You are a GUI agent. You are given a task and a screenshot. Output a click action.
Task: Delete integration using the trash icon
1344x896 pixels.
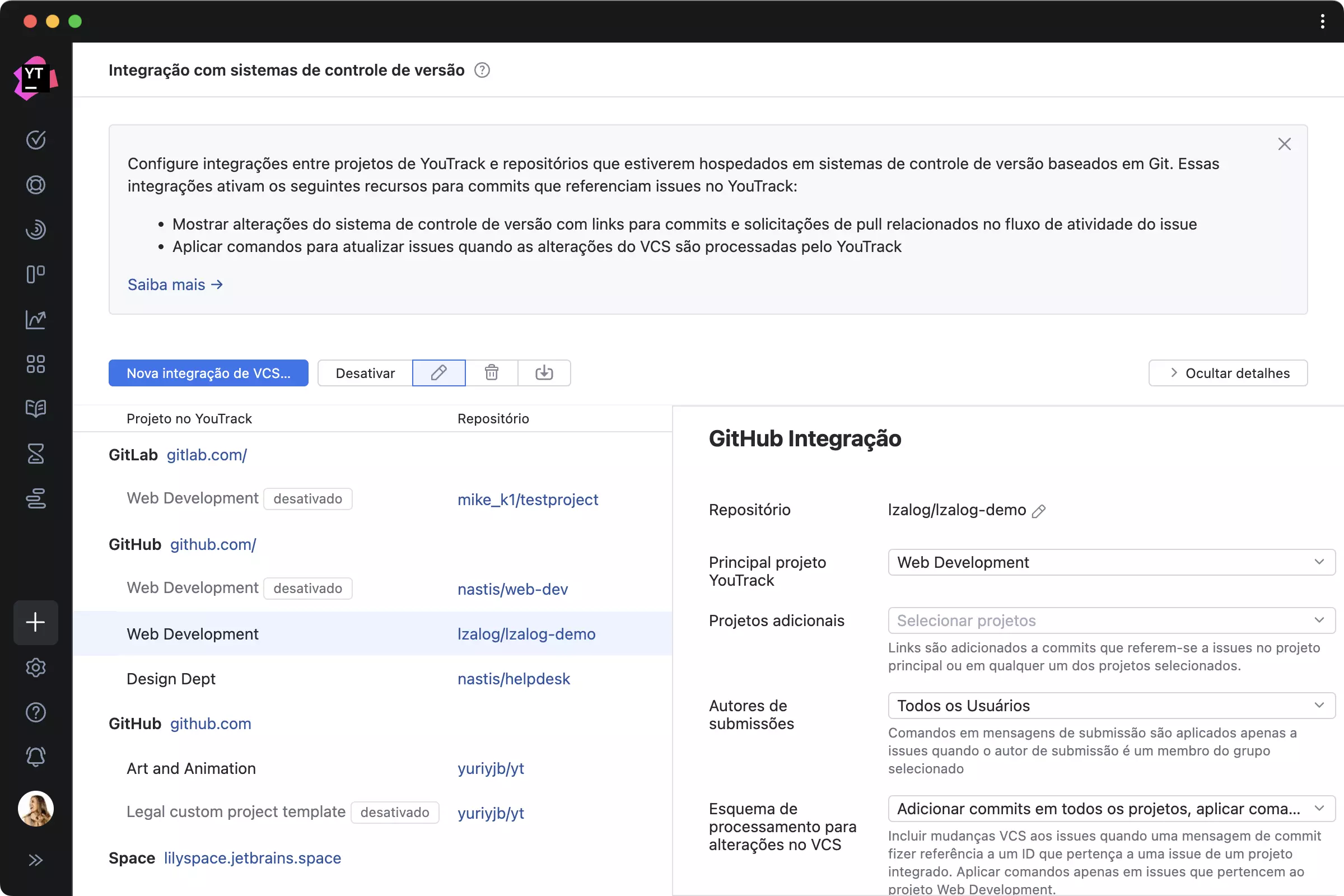pos(492,372)
